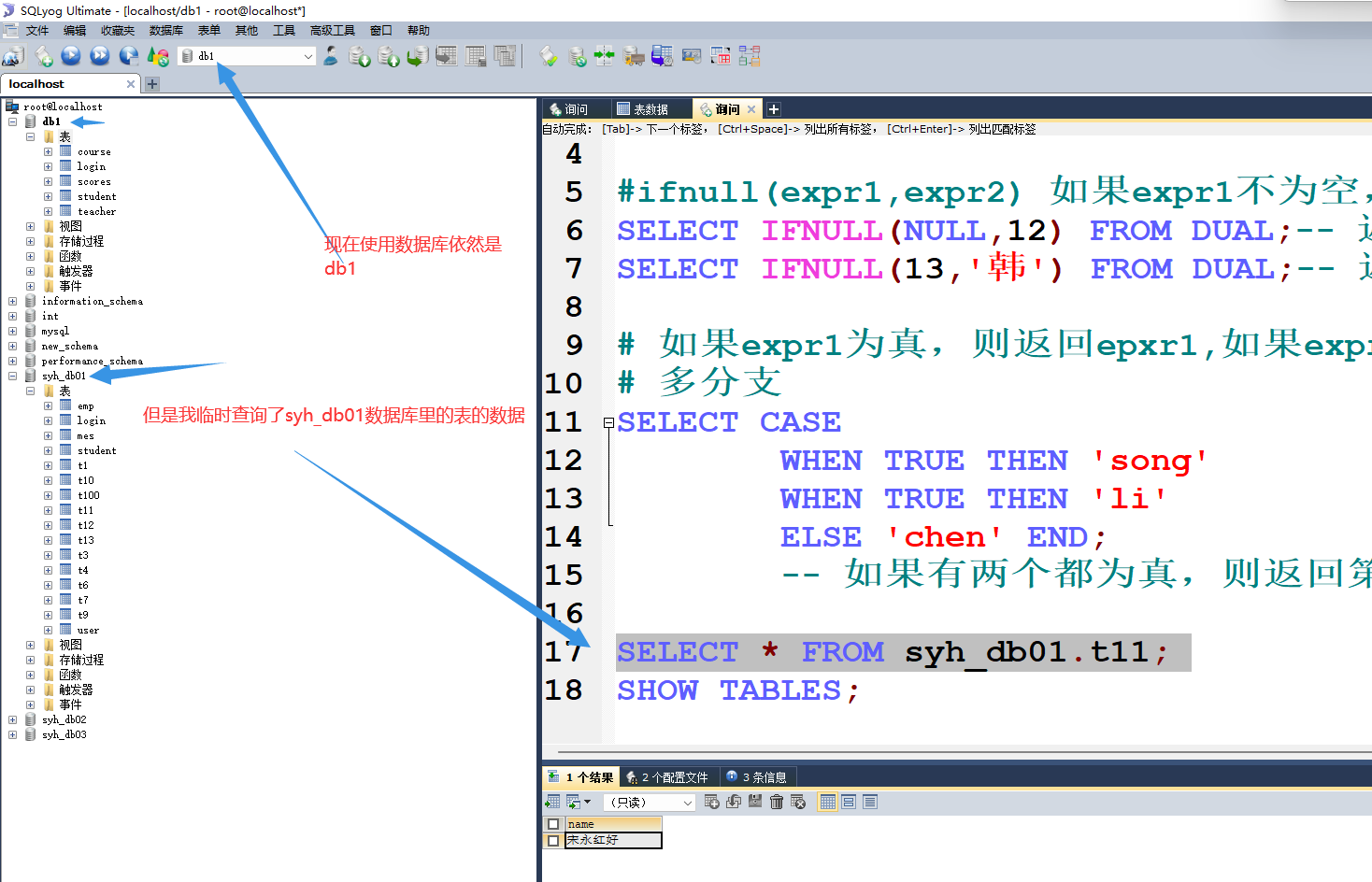1372x882 pixels.
Task: Click the result cell 宋永红好
Action: [x=613, y=840]
